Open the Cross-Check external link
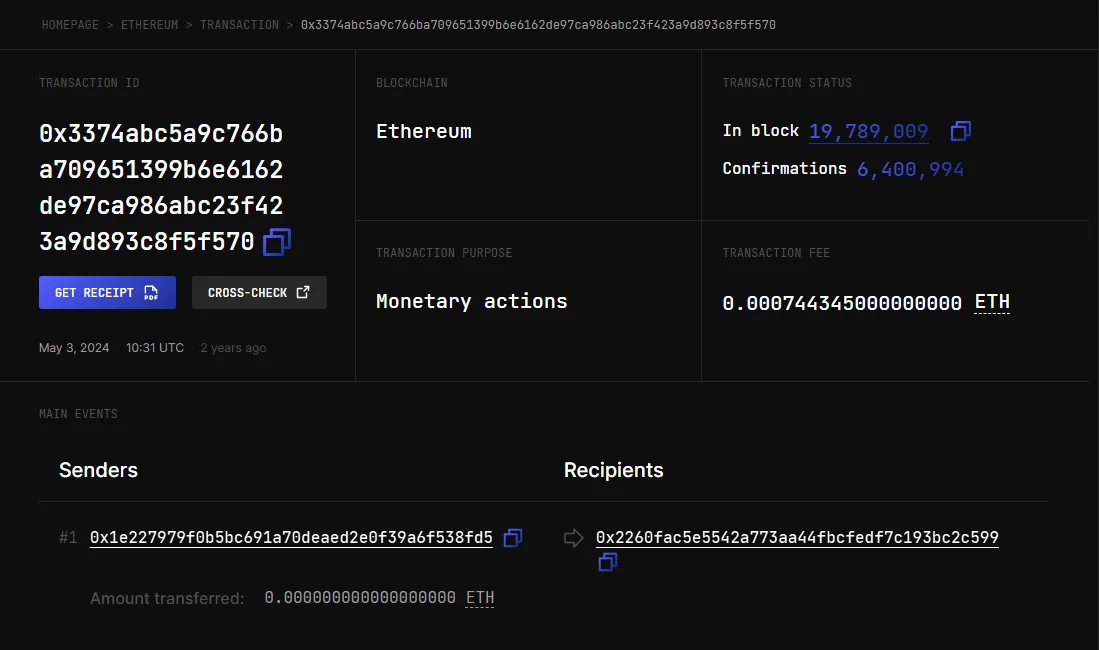Viewport: 1099px width, 650px height. (x=259, y=292)
